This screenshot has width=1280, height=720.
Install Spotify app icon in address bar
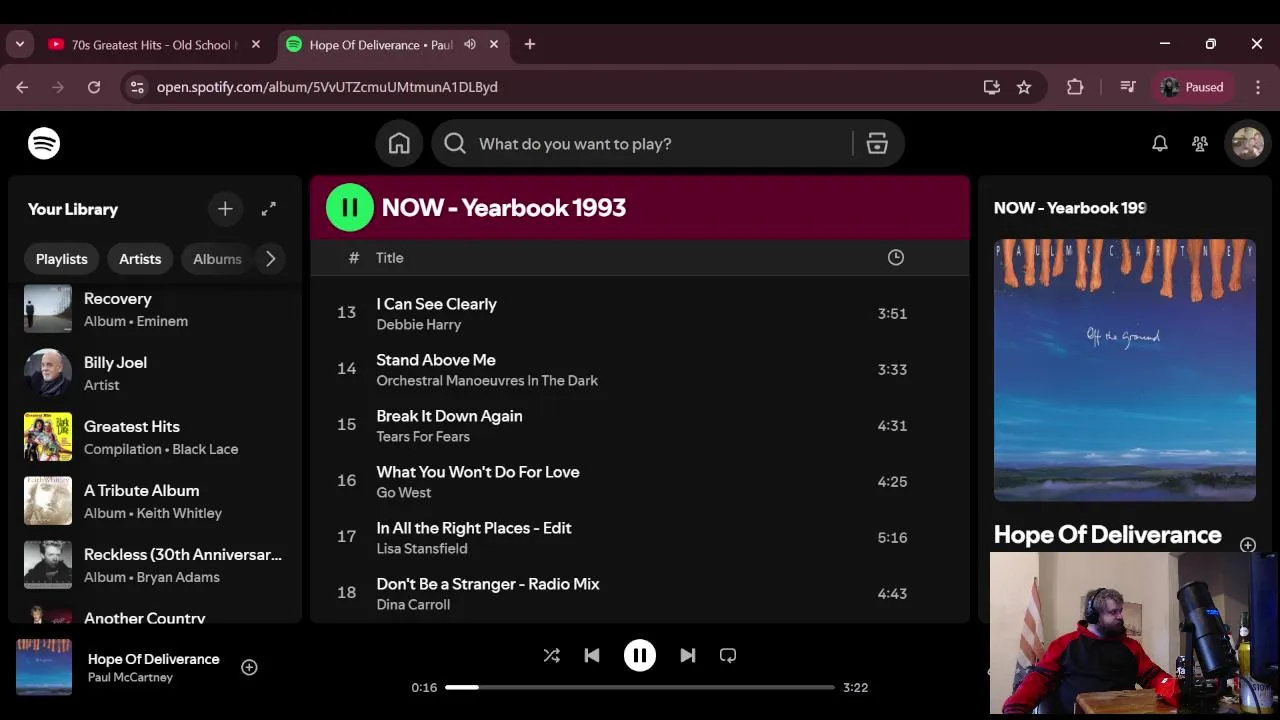tap(992, 87)
